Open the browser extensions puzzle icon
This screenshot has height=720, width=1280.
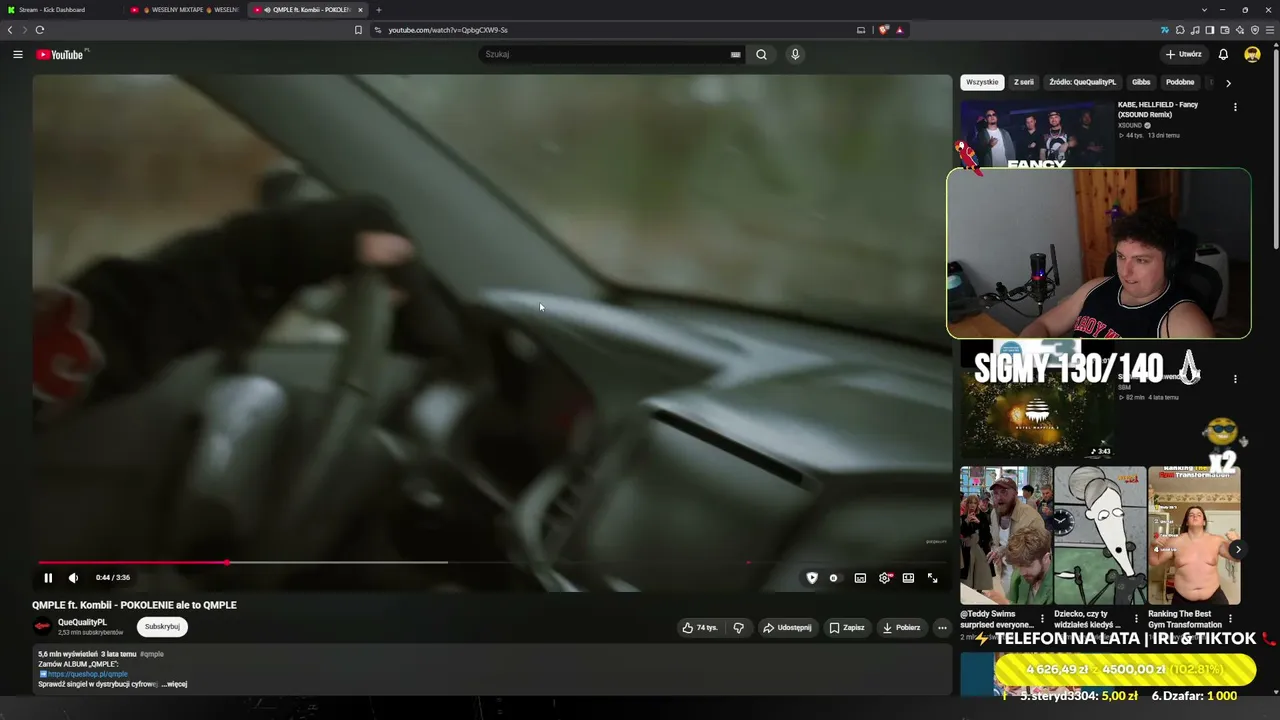1180,30
